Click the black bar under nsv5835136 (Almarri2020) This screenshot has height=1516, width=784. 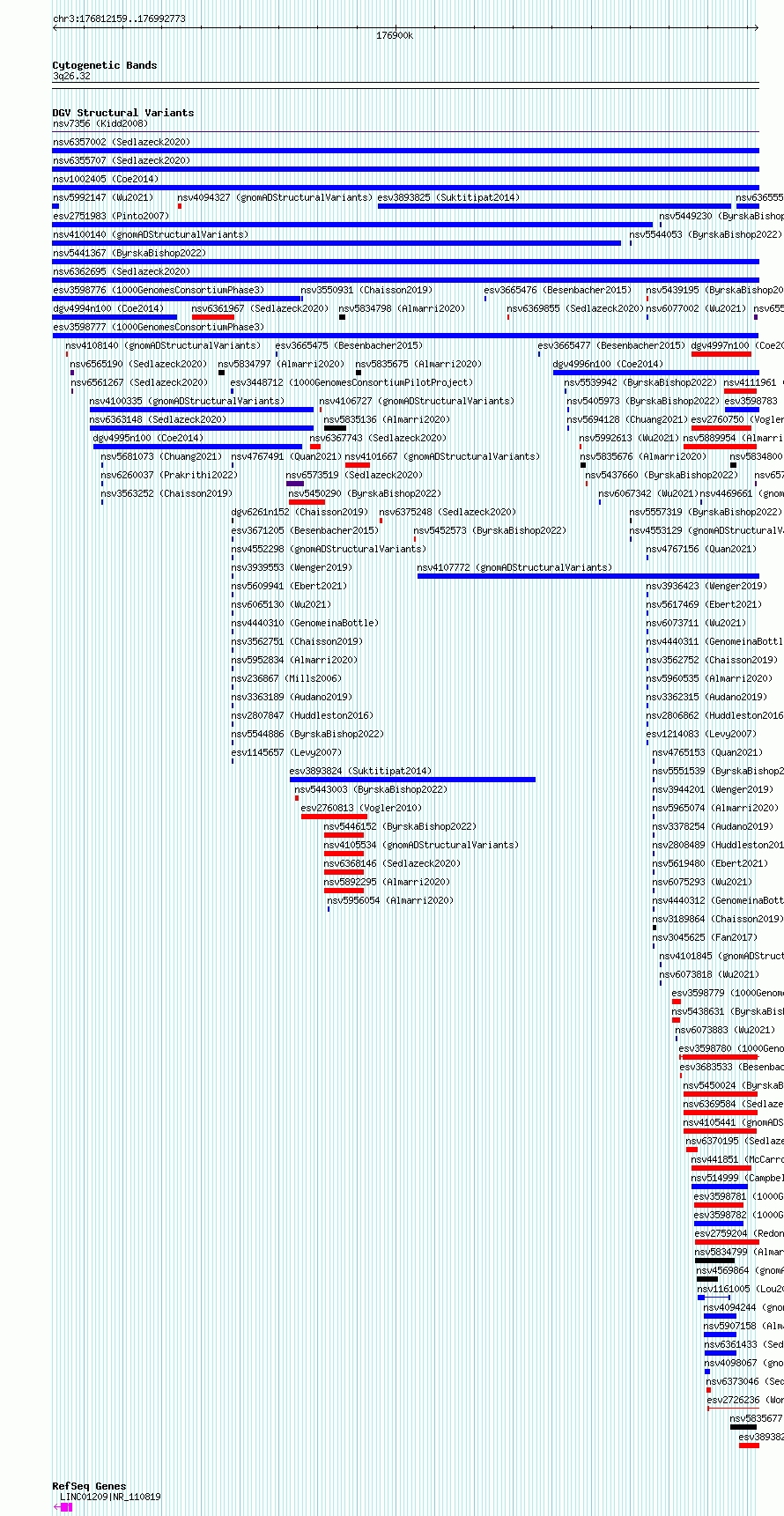tap(335, 428)
